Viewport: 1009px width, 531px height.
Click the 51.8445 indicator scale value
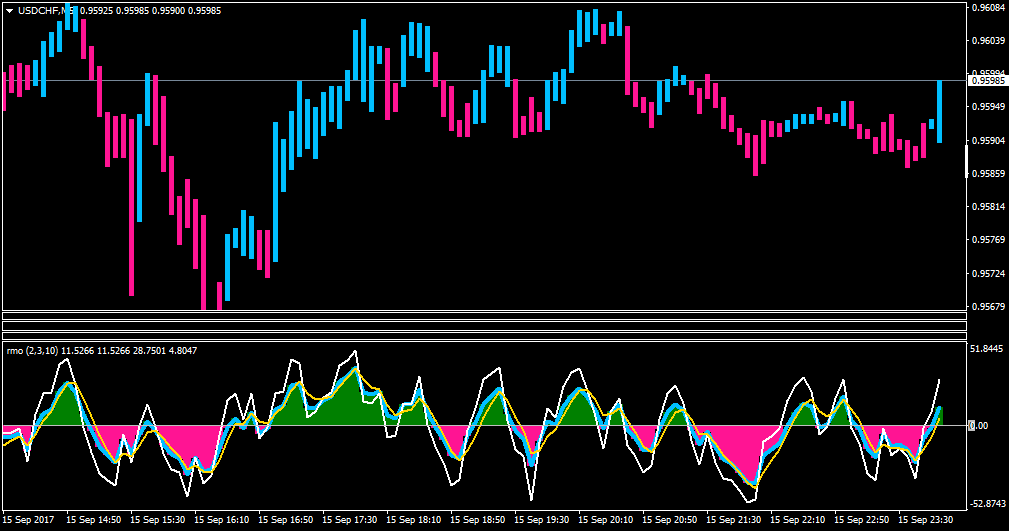point(987,349)
